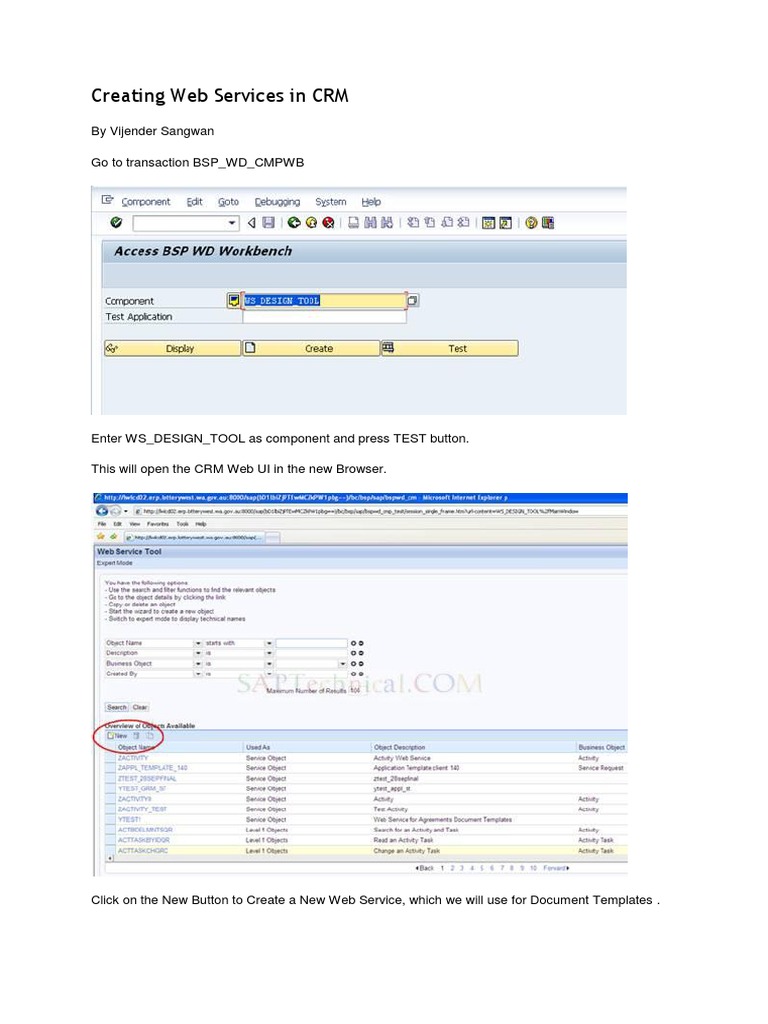This screenshot has width=768, height=1024.
Task: Click the Used As column header
Action: [257, 747]
